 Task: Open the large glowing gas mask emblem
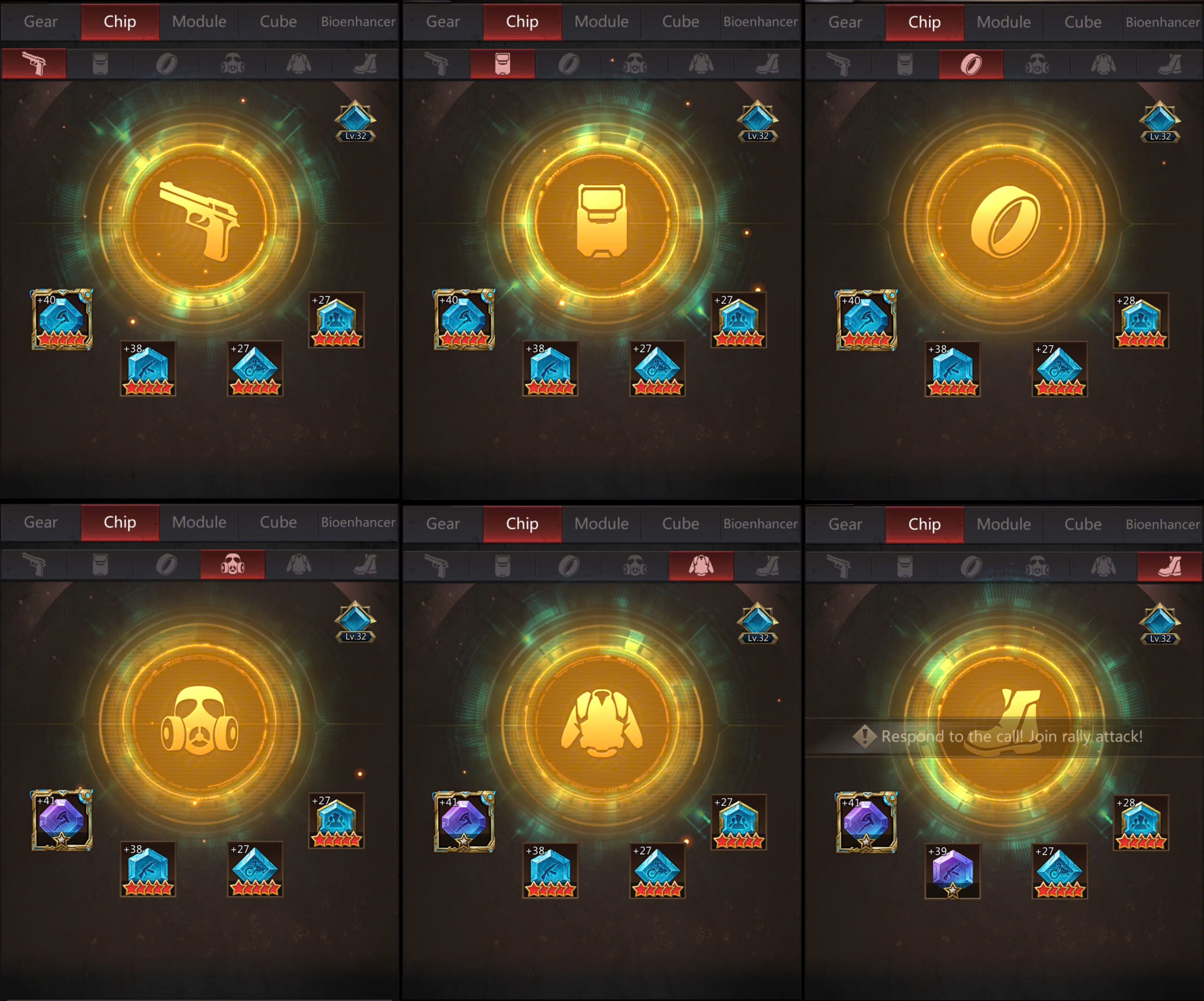[x=199, y=723]
